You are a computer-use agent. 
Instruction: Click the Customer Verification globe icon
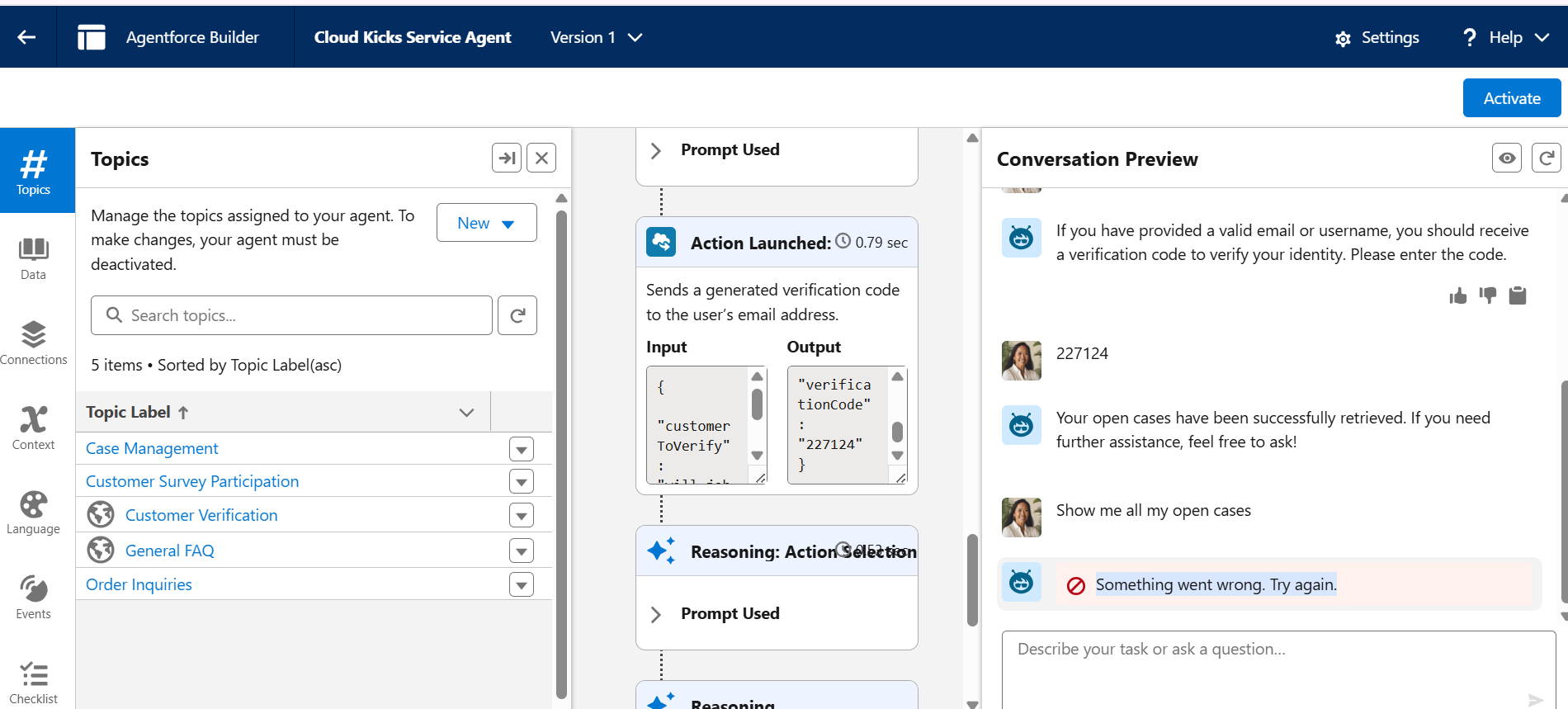pos(101,514)
